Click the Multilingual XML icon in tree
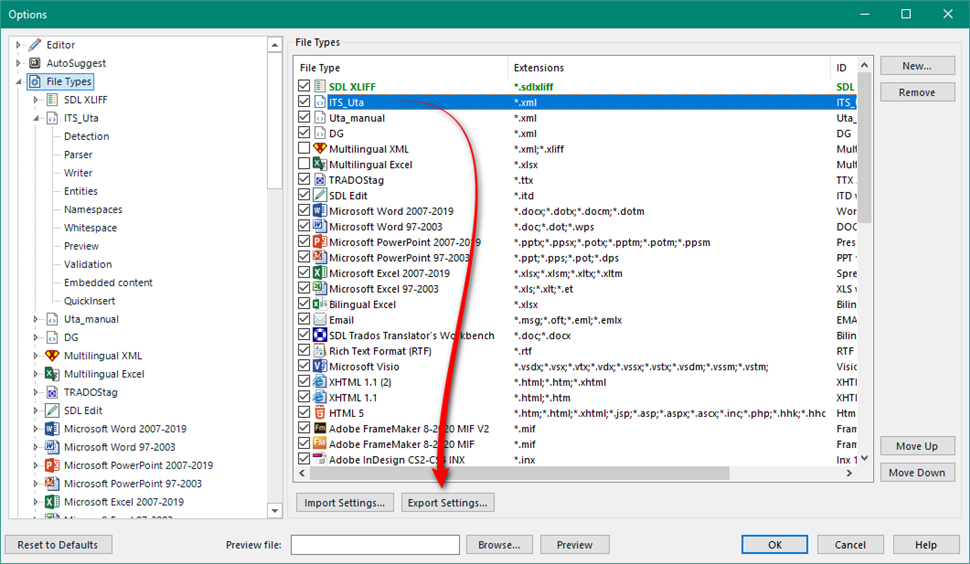Viewport: 970px width, 564px height. pos(53,356)
